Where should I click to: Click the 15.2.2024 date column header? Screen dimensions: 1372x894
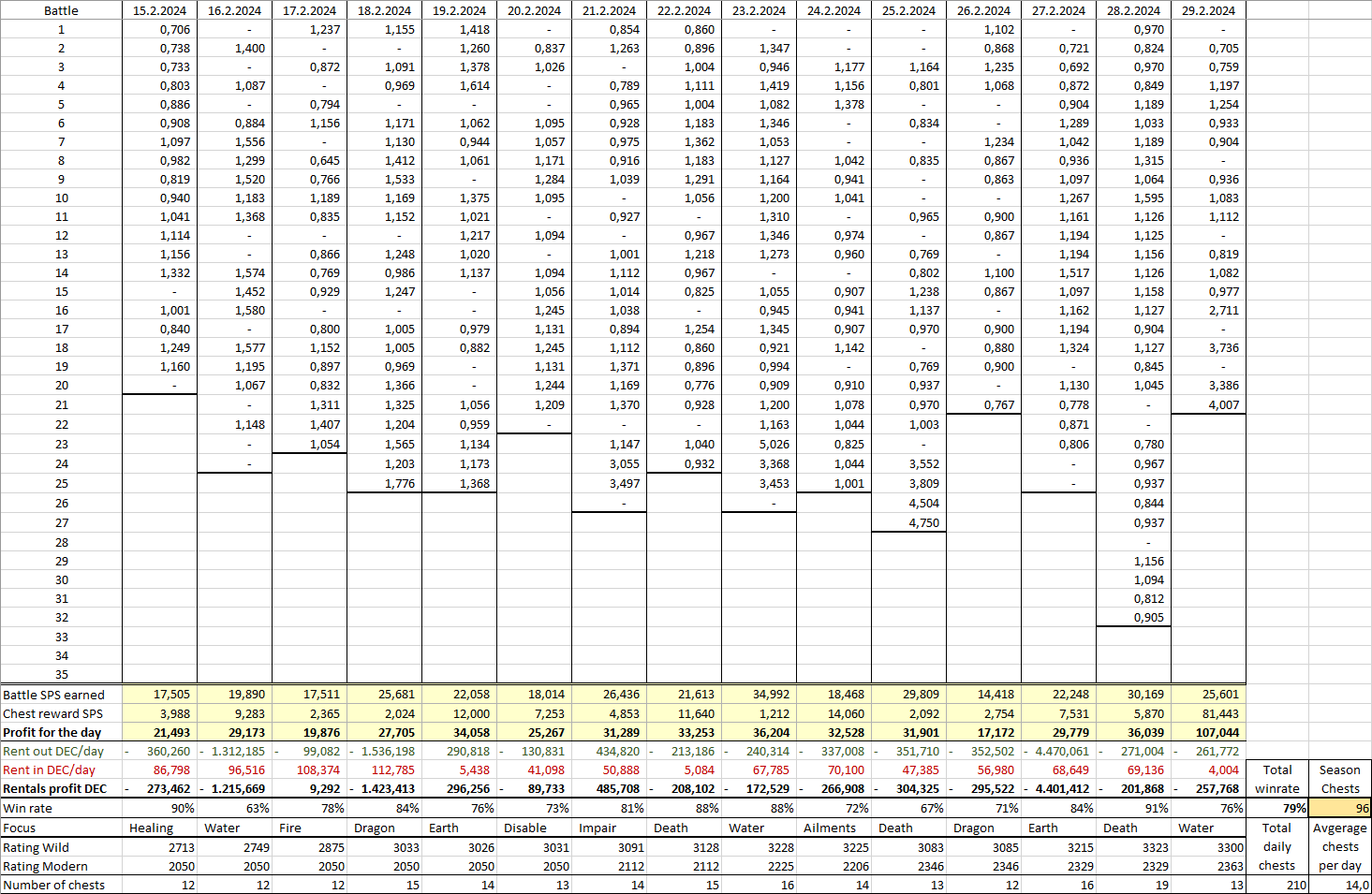159,10
